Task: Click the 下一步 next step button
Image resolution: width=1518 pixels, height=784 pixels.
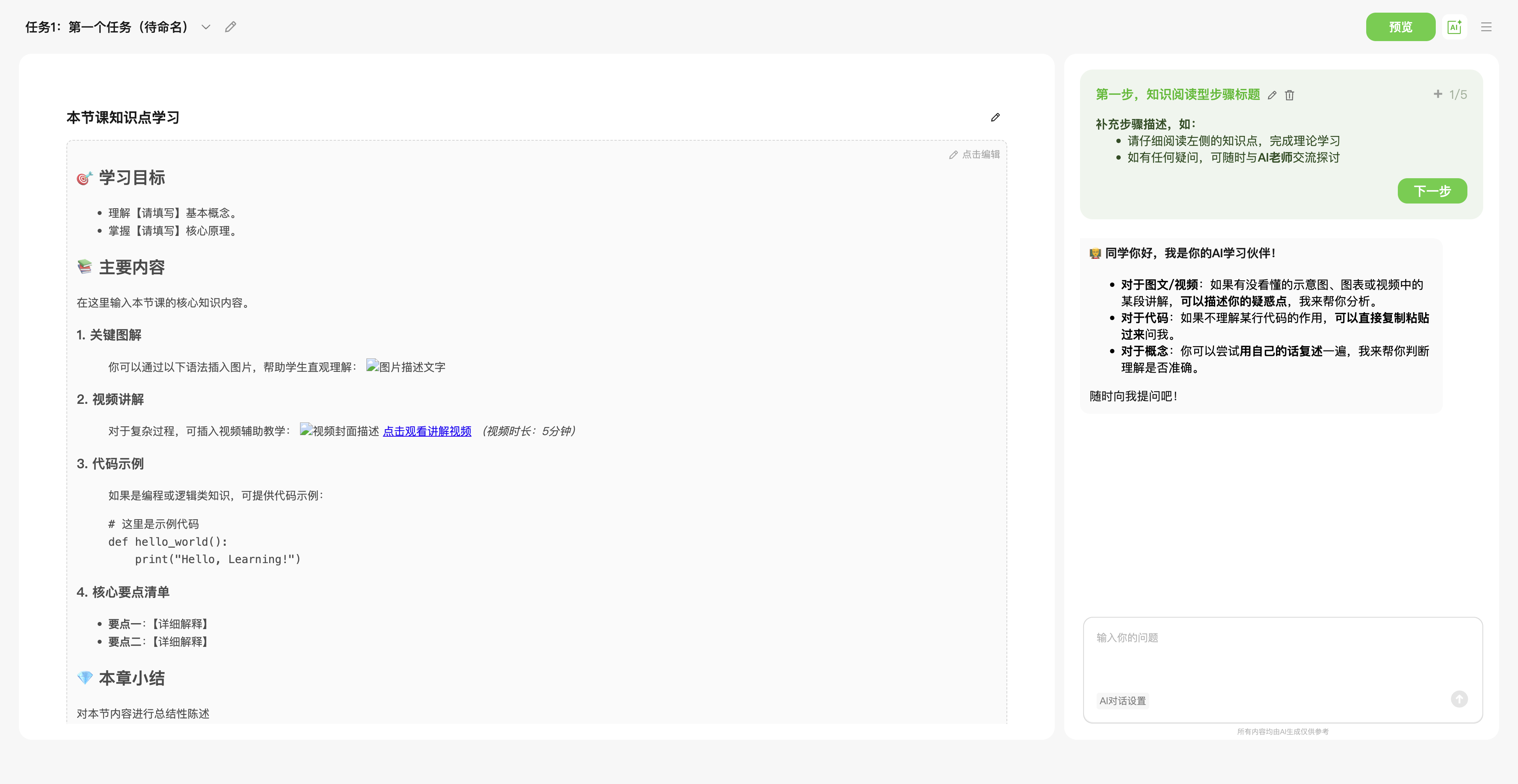Action: (x=1432, y=191)
